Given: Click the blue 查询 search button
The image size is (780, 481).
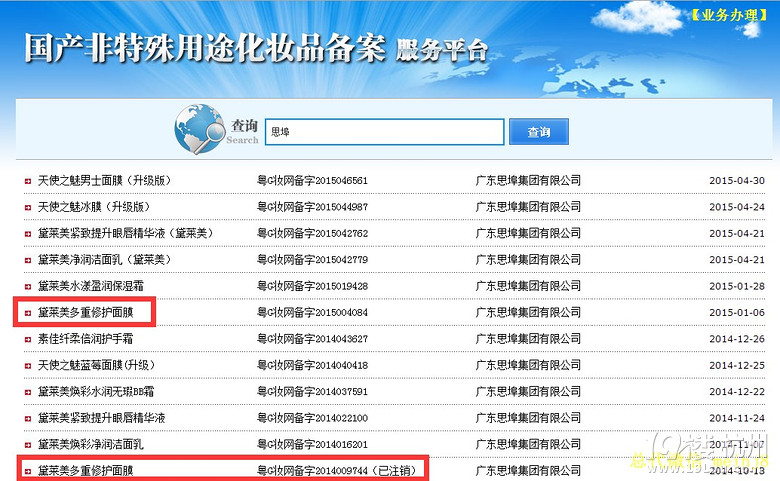Looking at the screenshot, I should 539,132.
